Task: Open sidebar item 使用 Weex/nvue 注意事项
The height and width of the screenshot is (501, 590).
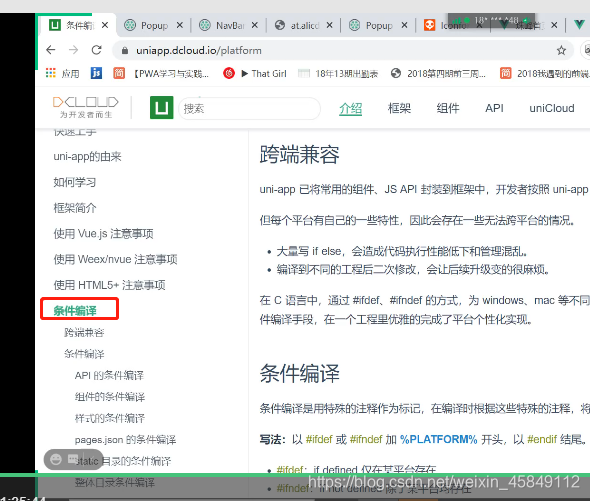Action: (x=115, y=259)
